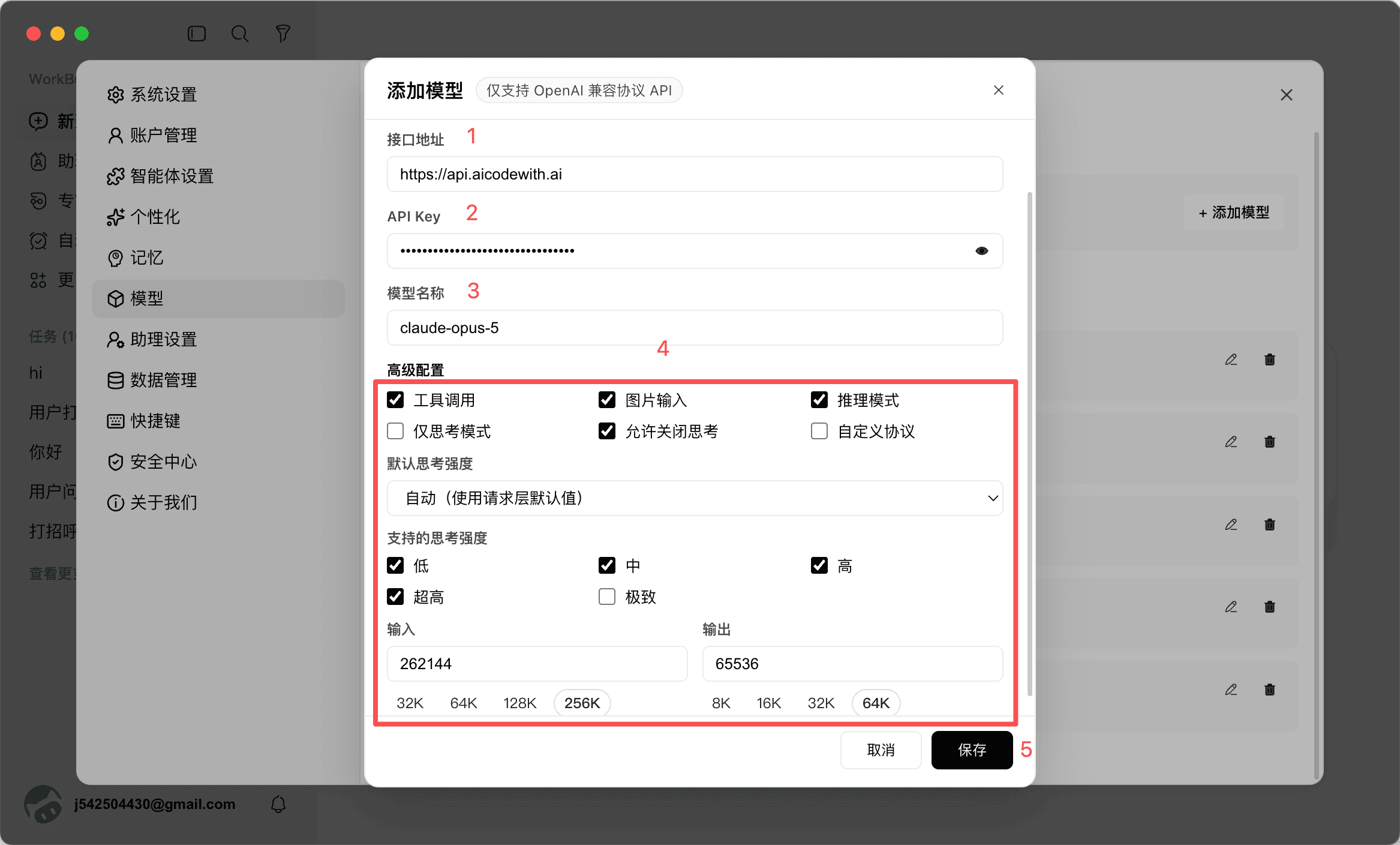Enable the 自定义协议 checkbox

(819, 431)
